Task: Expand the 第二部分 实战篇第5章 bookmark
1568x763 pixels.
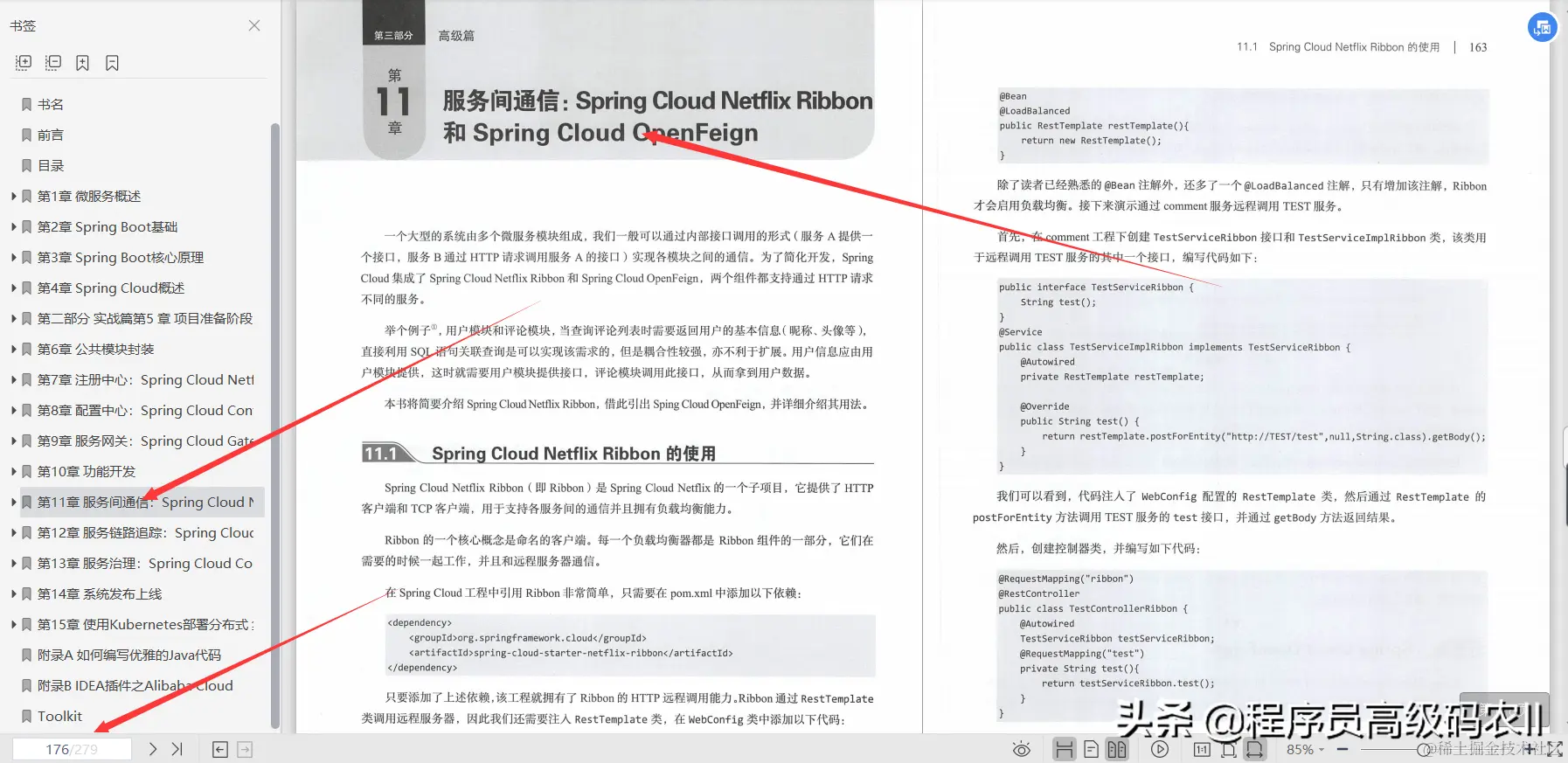Action: pos(14,318)
